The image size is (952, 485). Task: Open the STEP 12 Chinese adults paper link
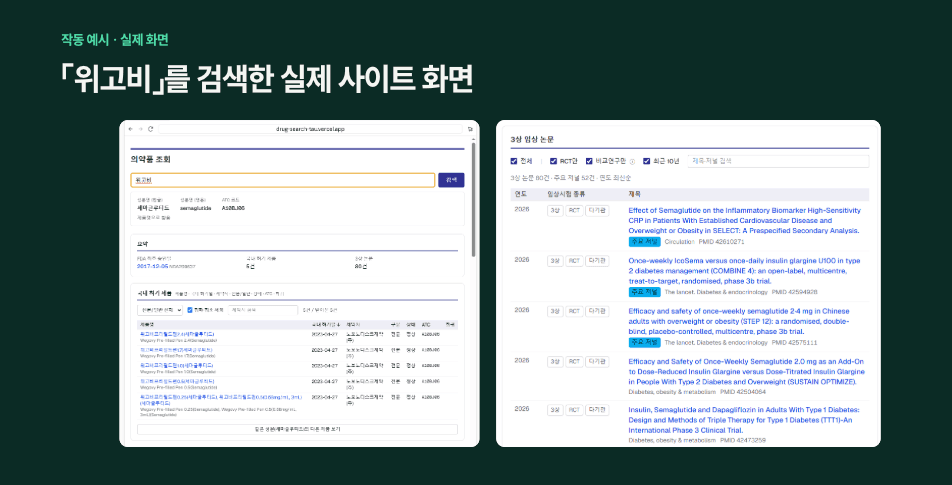pos(740,321)
